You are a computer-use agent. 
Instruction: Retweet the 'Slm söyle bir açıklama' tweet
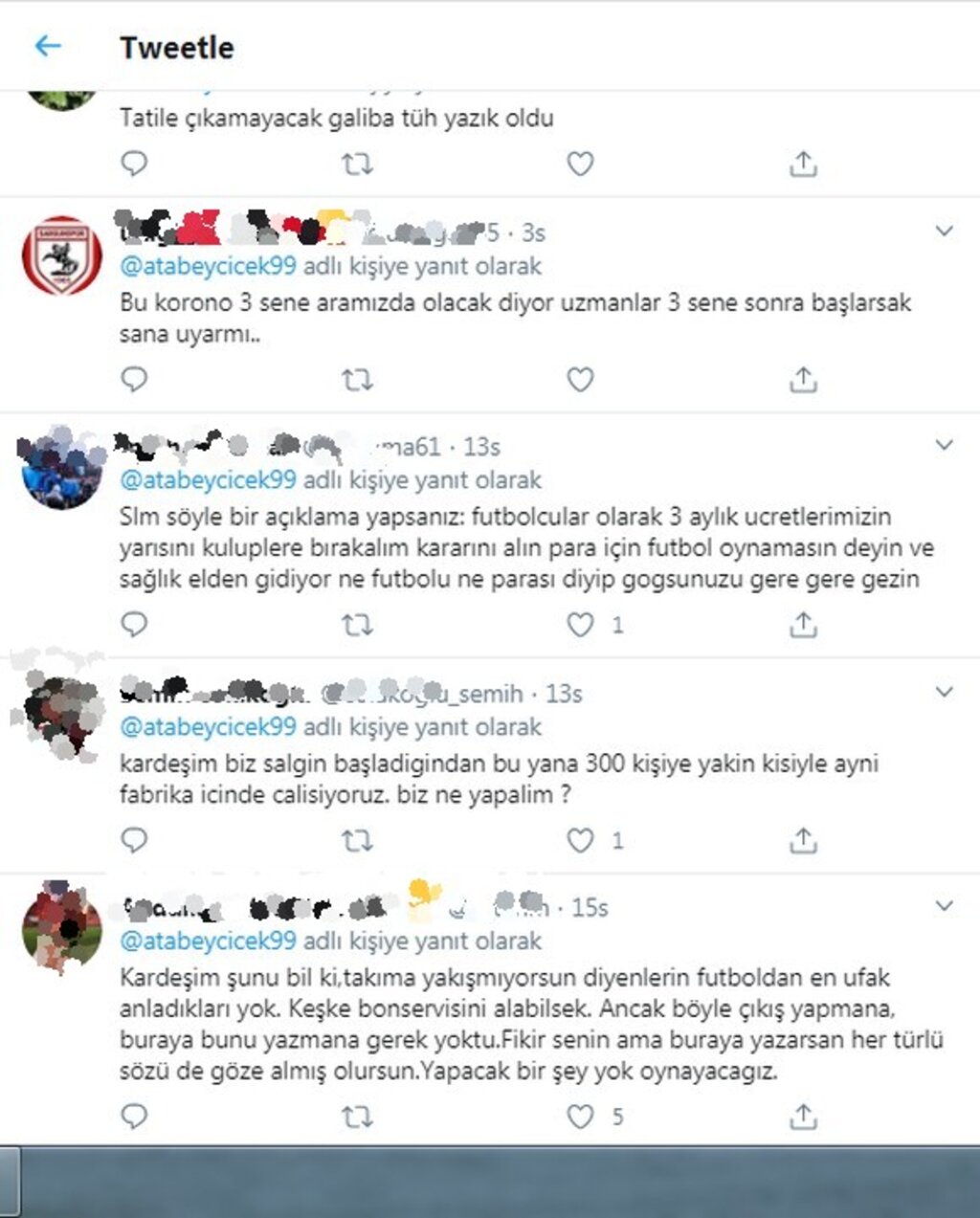pos(357,625)
